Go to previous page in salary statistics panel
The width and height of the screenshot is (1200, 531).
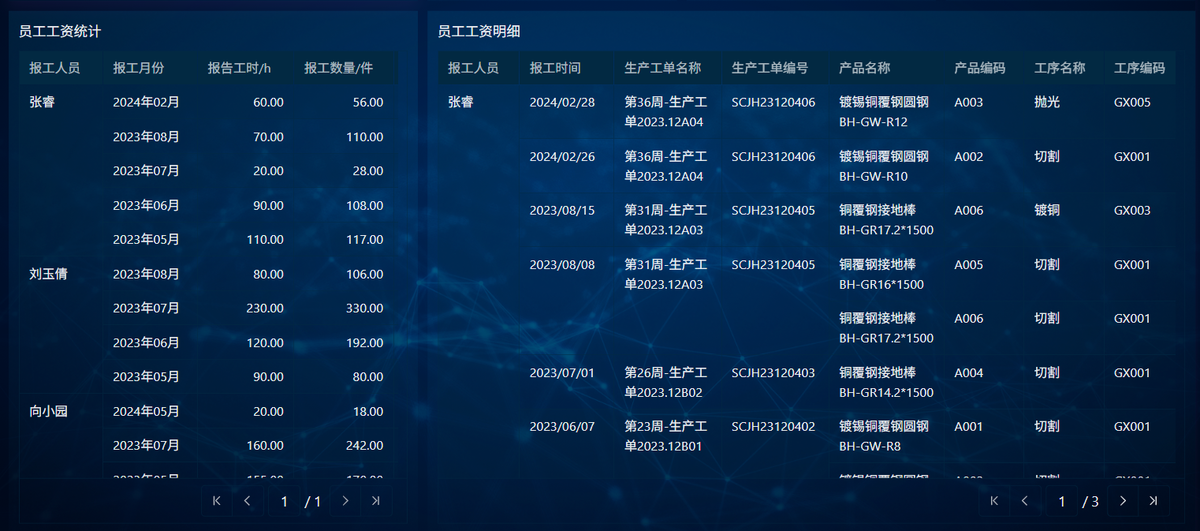pos(248,501)
